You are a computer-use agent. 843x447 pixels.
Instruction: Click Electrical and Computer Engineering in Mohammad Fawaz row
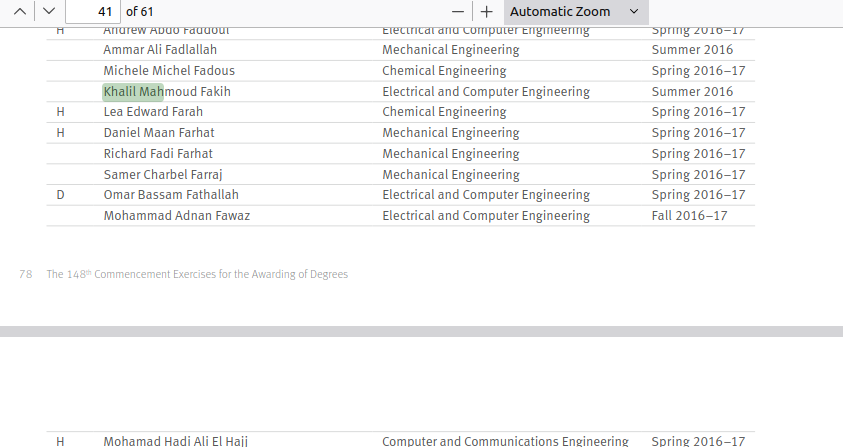click(486, 216)
